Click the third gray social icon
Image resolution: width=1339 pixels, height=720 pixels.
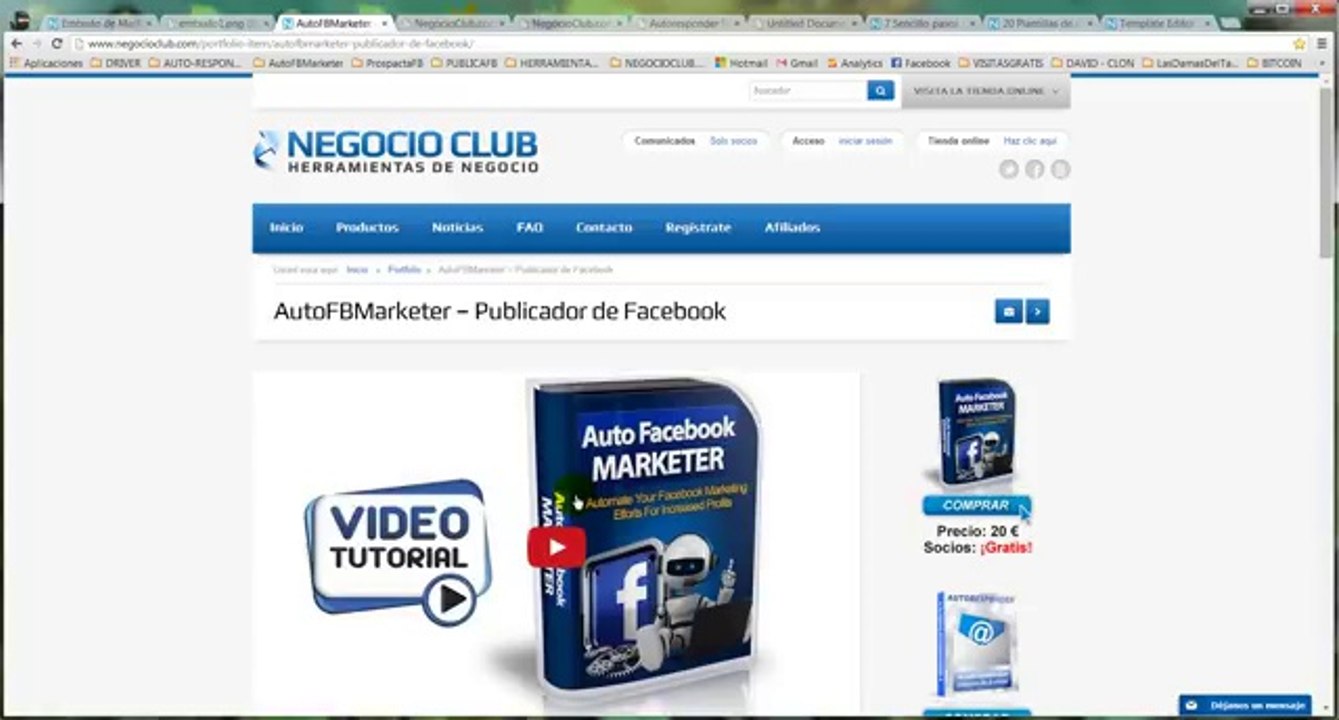1061,169
